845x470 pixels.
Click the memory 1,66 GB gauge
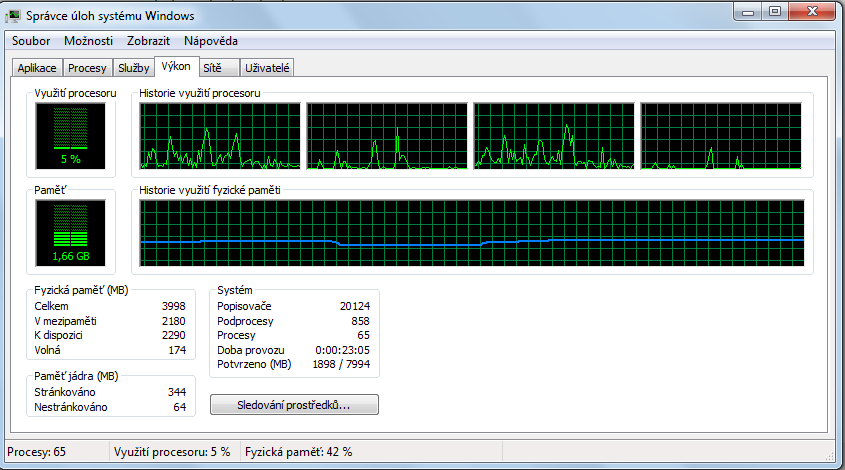coord(71,233)
